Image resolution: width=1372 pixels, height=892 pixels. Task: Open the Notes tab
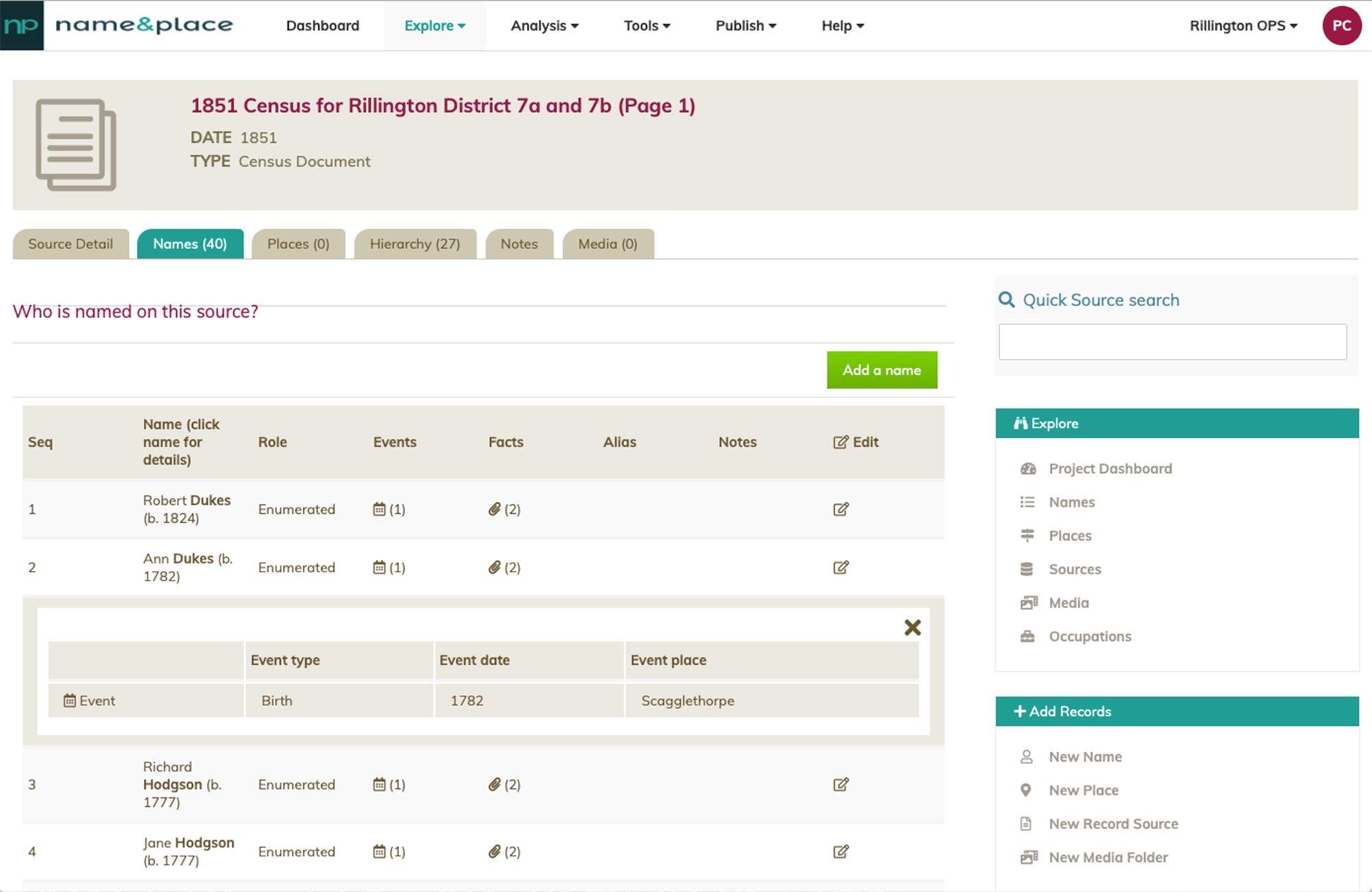[x=519, y=244]
